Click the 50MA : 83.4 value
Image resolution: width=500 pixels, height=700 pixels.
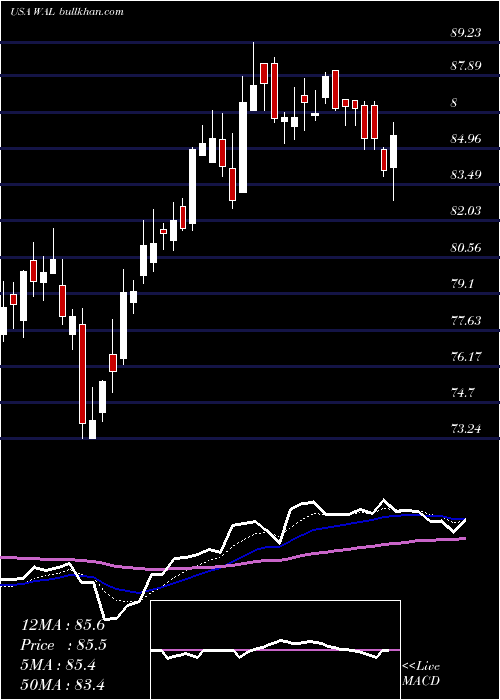coord(62,684)
